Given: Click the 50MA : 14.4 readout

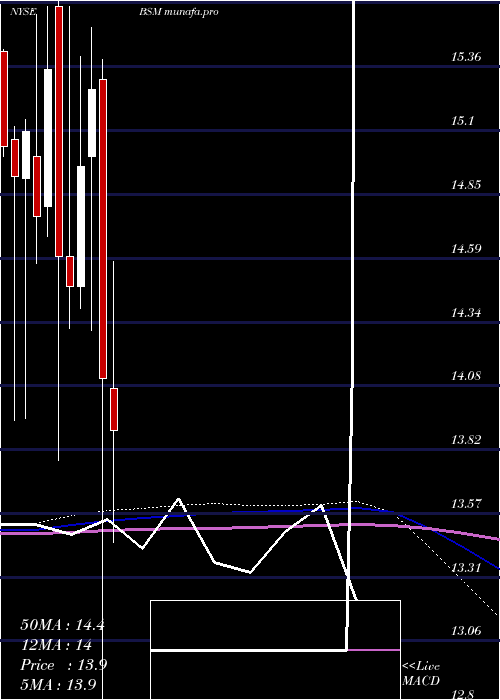Looking at the screenshot, I should coord(62,625).
